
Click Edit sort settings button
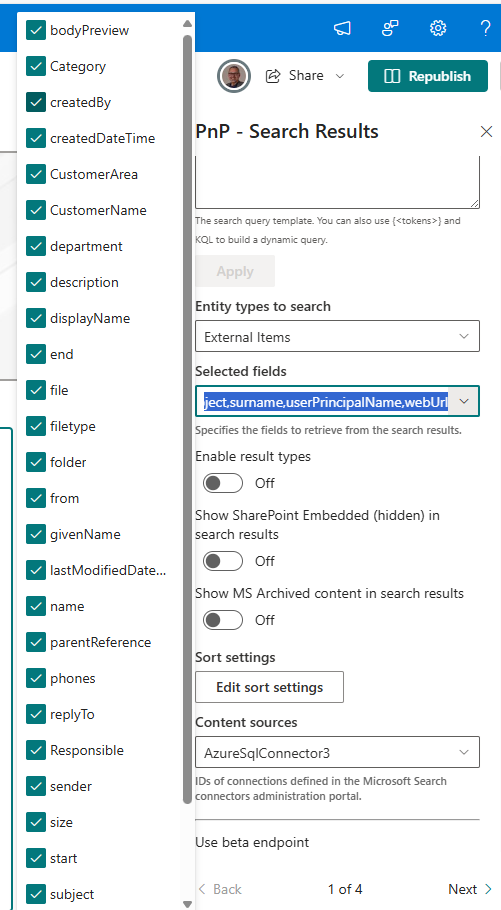269,687
